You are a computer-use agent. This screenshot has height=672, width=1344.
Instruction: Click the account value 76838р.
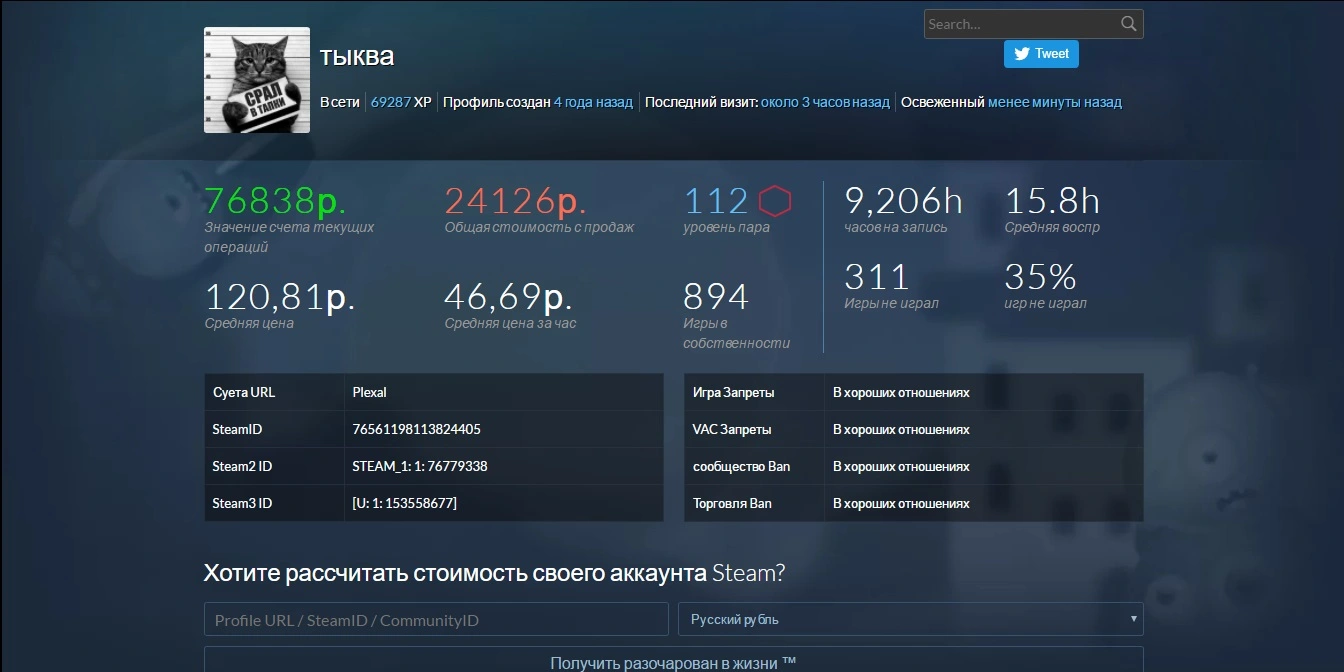(x=275, y=202)
